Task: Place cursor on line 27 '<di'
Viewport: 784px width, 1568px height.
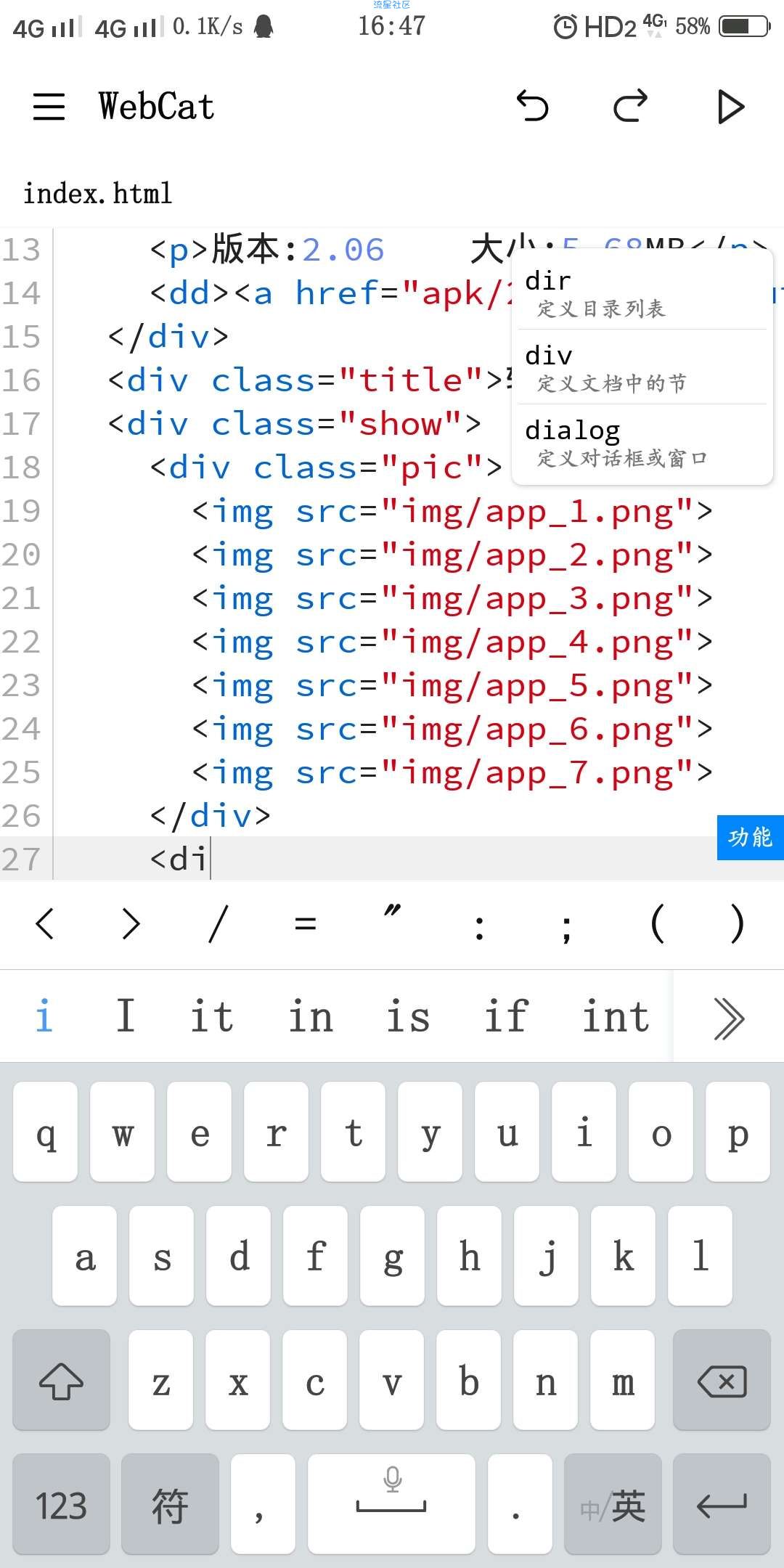Action: 179,859
